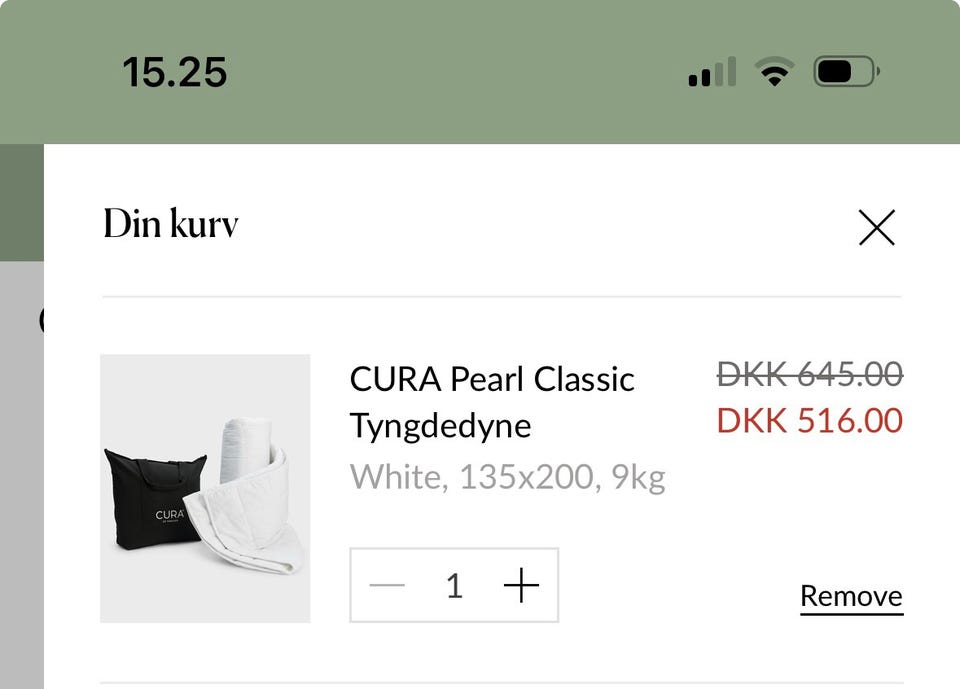The image size is (960, 689).
Task: Tap the green page header strip beside drawer
Action: click(20, 200)
